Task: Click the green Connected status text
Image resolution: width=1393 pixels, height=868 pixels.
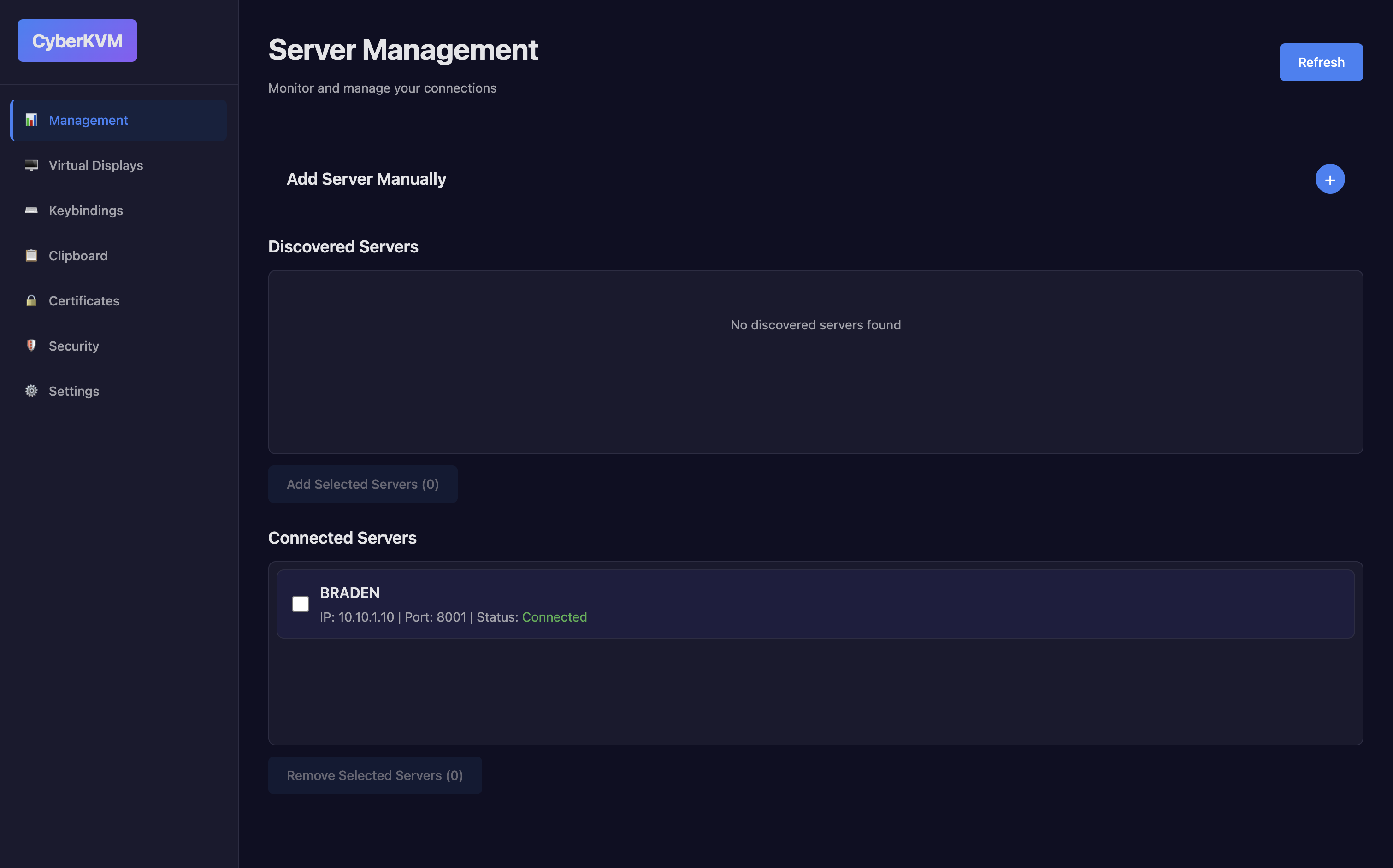Action: pyautogui.click(x=554, y=617)
